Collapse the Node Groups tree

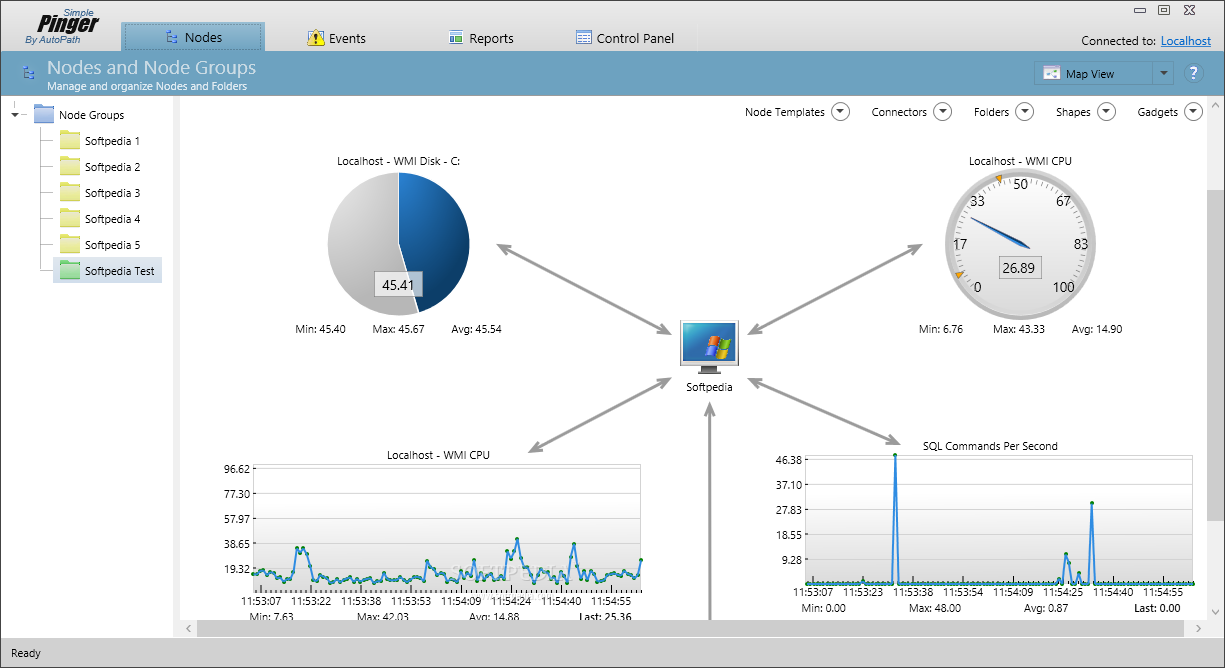[x=15, y=115]
